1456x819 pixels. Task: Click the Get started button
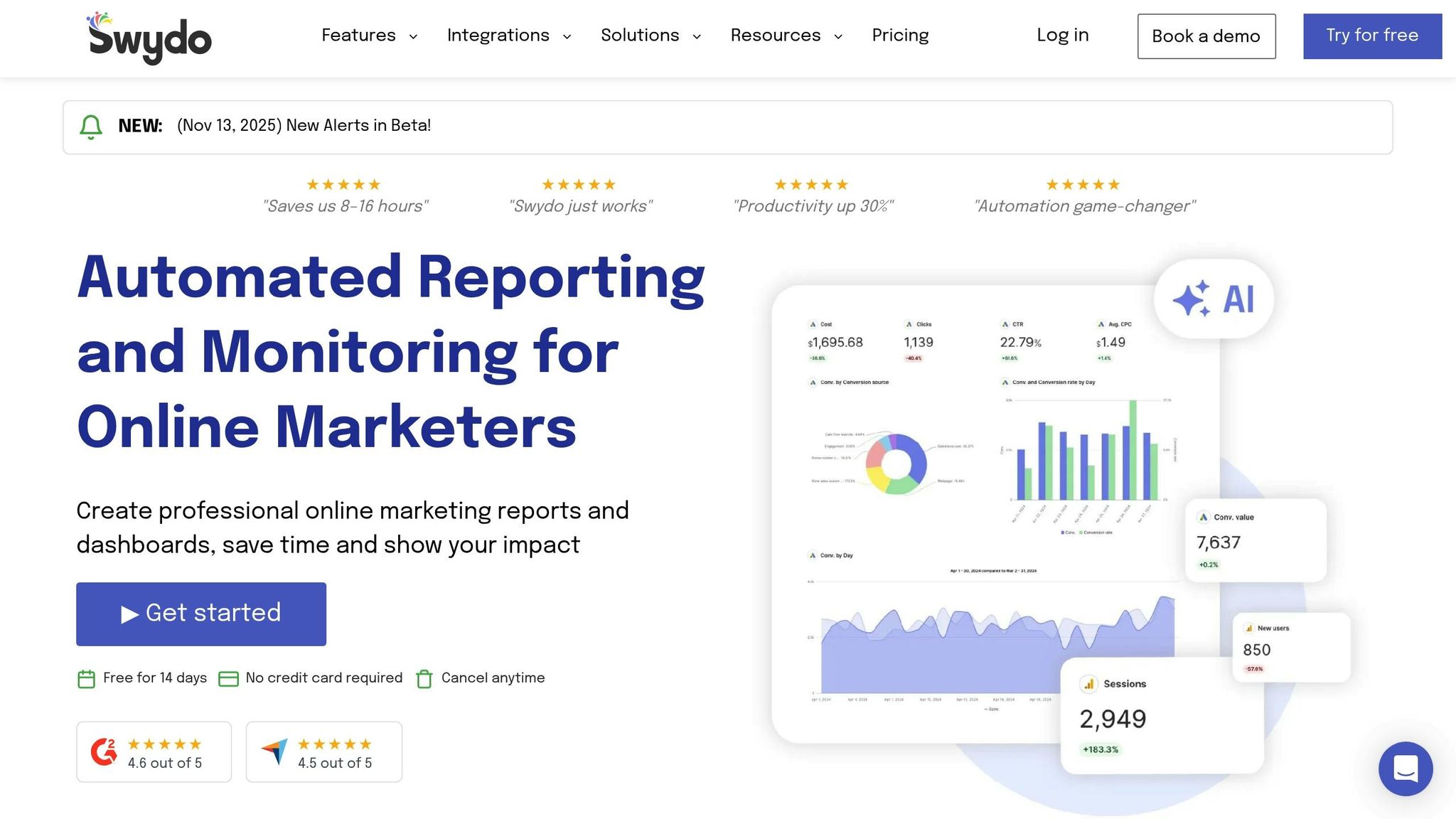pos(201,614)
